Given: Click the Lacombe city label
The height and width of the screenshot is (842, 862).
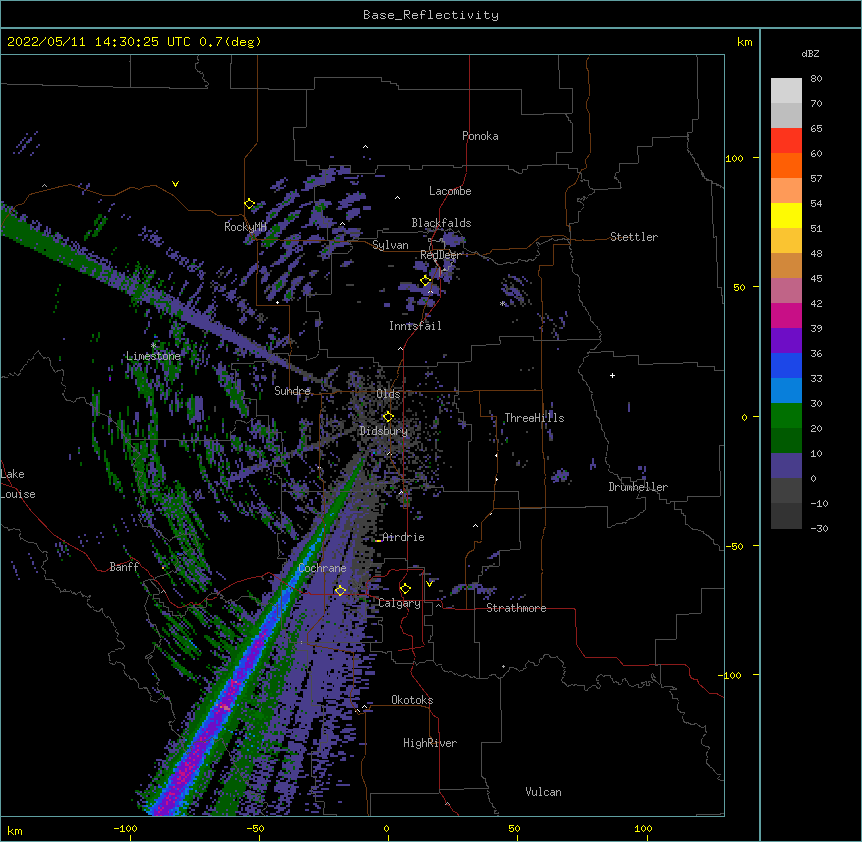Looking at the screenshot, I should (x=450, y=191).
